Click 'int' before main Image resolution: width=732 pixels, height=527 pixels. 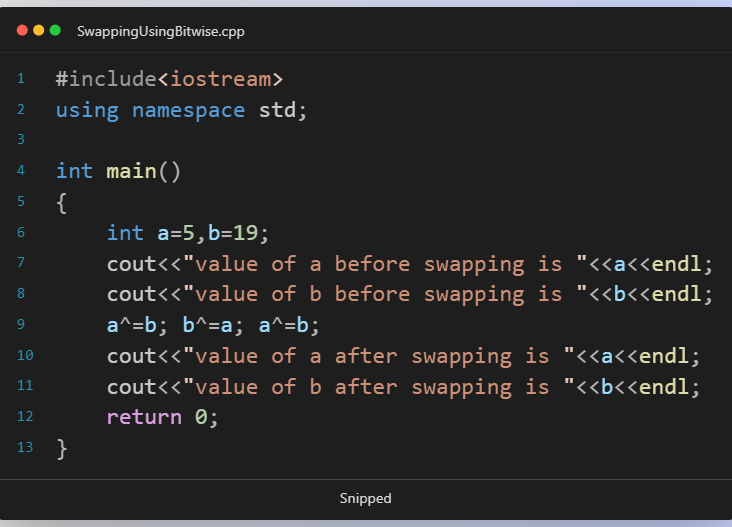(x=75, y=171)
